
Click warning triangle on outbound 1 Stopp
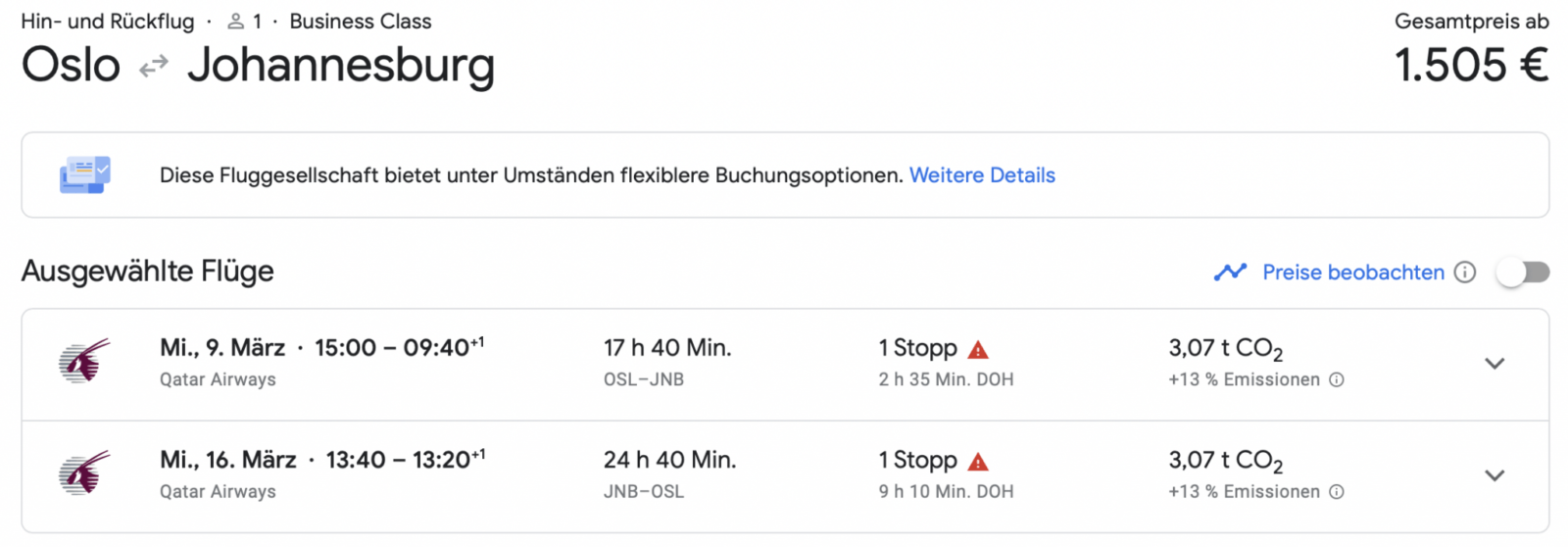point(978,349)
